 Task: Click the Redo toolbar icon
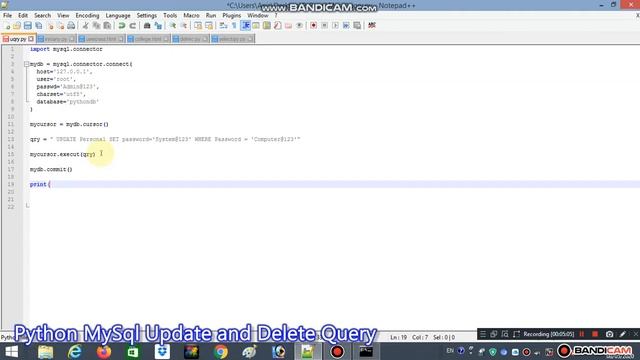pyautogui.click(x=132, y=26)
